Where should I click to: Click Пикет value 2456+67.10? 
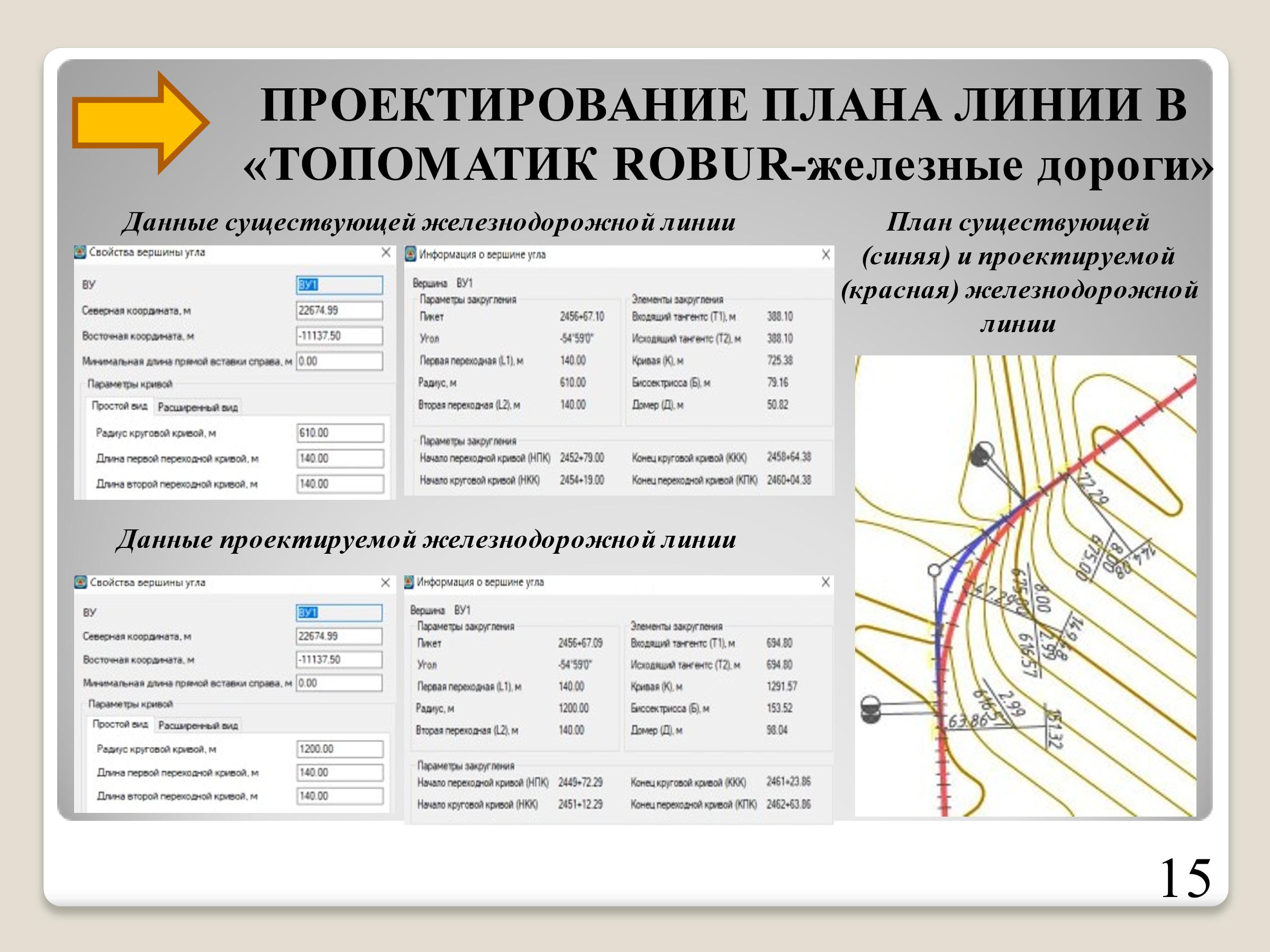coord(582,316)
